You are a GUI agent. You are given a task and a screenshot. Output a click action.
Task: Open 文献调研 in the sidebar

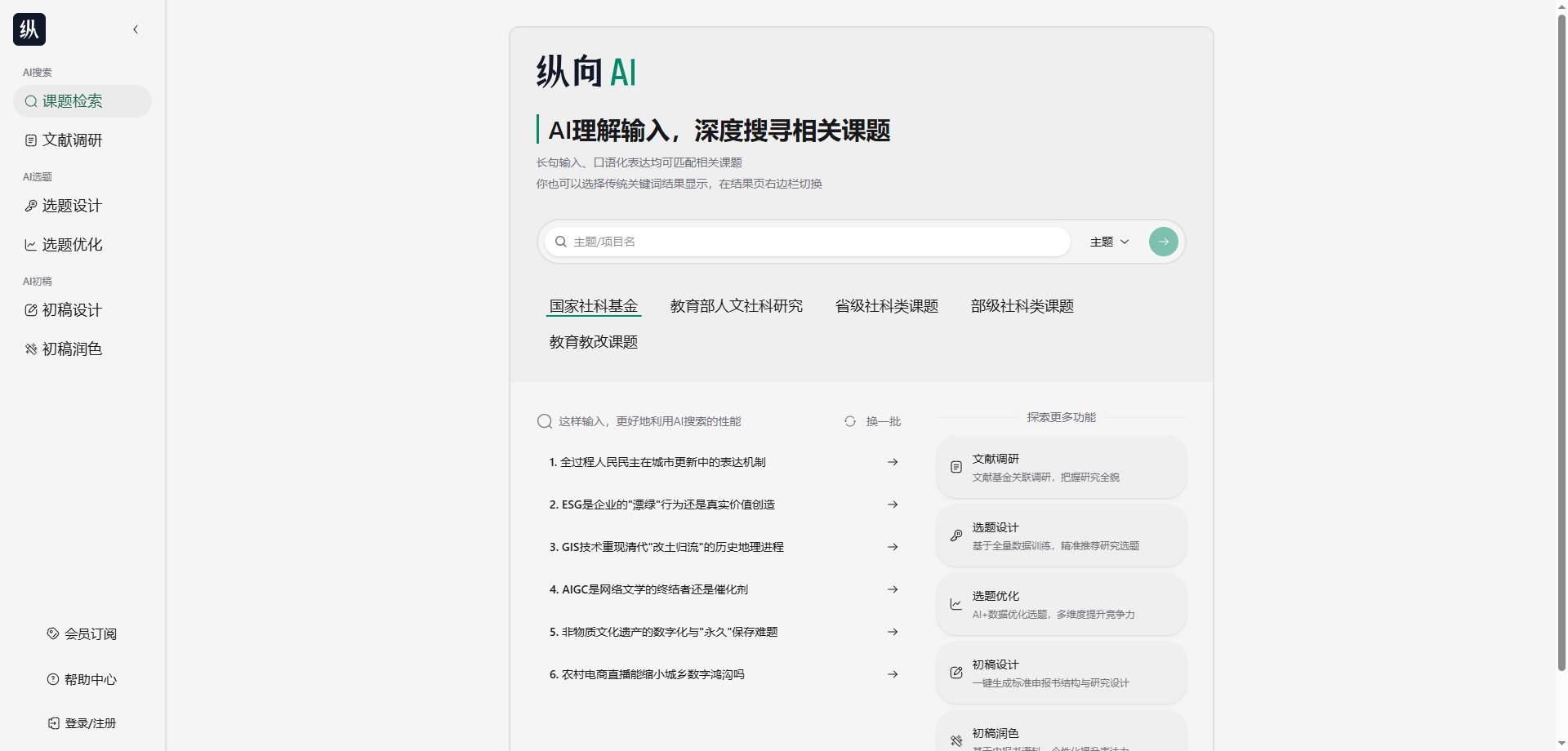coord(82,140)
